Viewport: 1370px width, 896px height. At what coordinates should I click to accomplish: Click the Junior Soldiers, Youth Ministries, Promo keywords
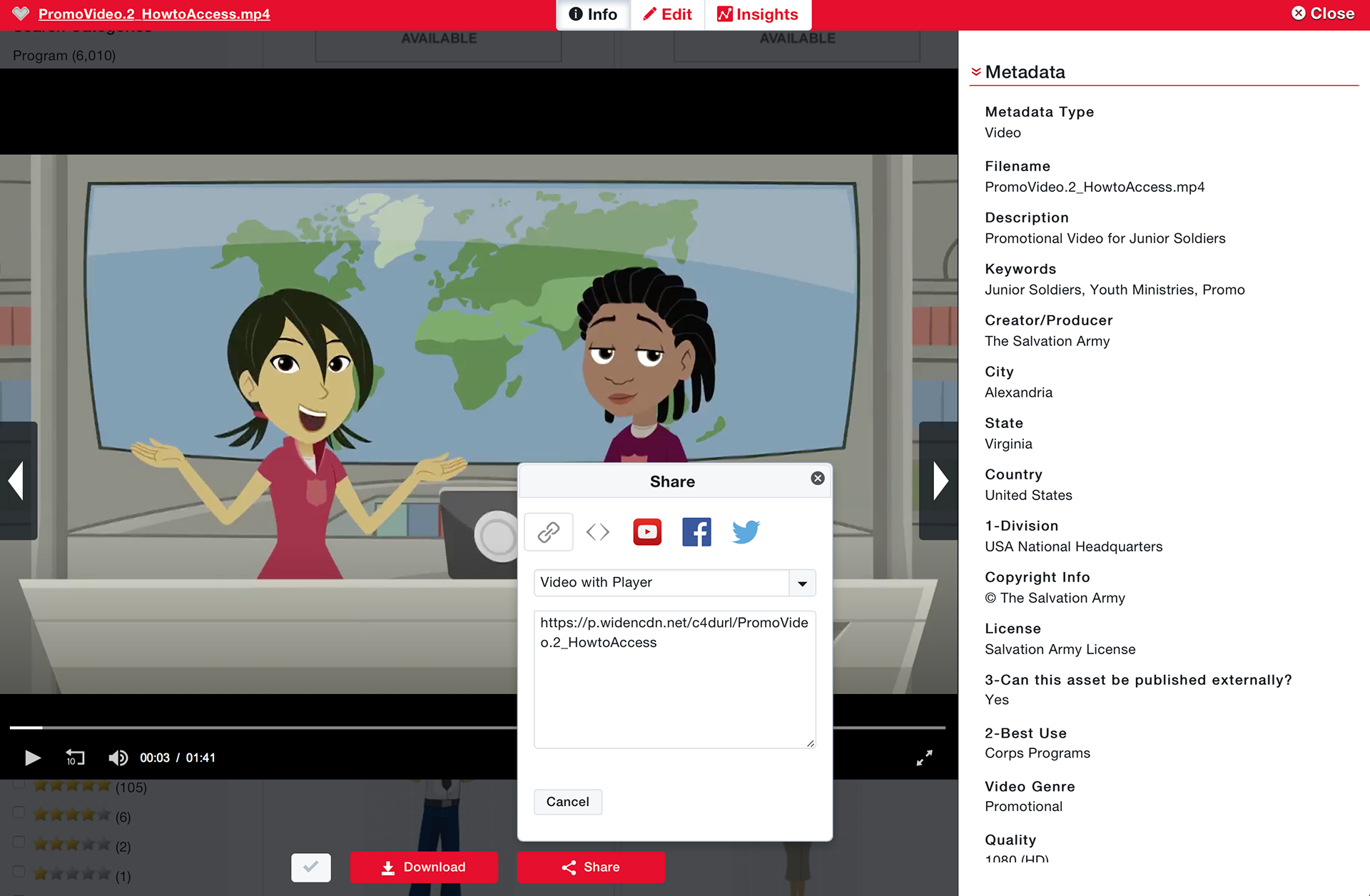pos(1115,290)
